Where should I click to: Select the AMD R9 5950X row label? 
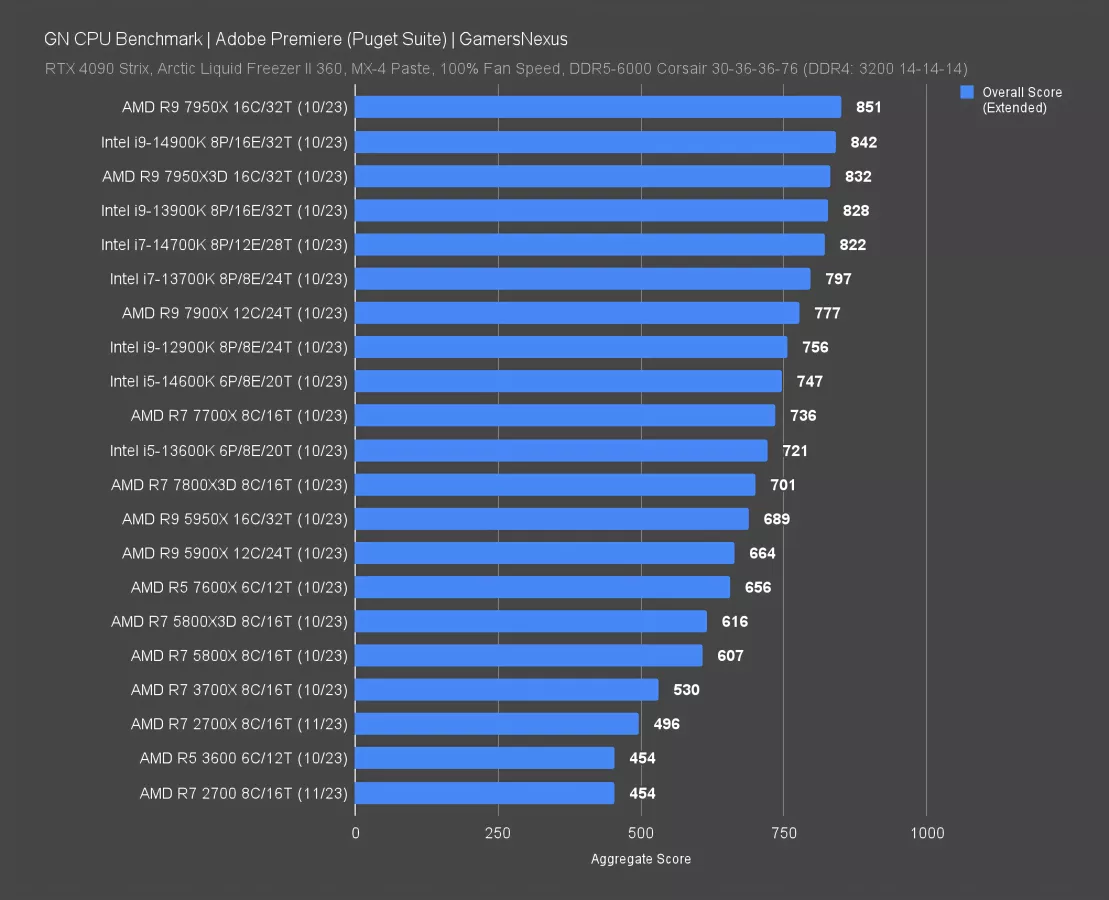click(234, 519)
